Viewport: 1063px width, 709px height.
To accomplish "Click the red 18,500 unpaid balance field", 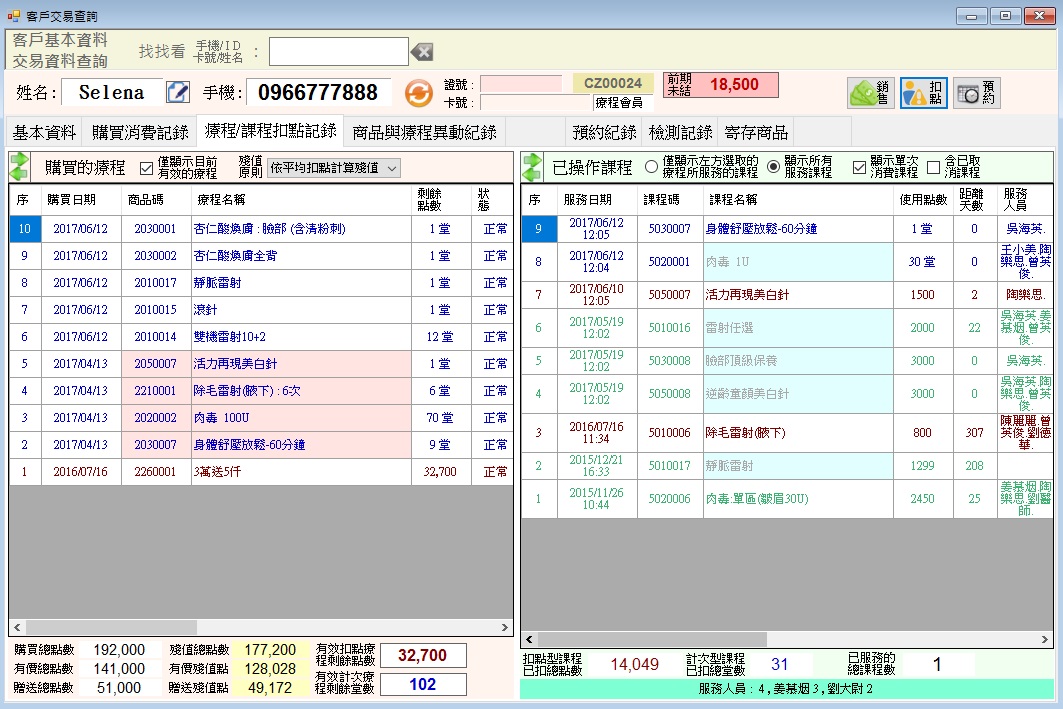I will click(x=734, y=85).
